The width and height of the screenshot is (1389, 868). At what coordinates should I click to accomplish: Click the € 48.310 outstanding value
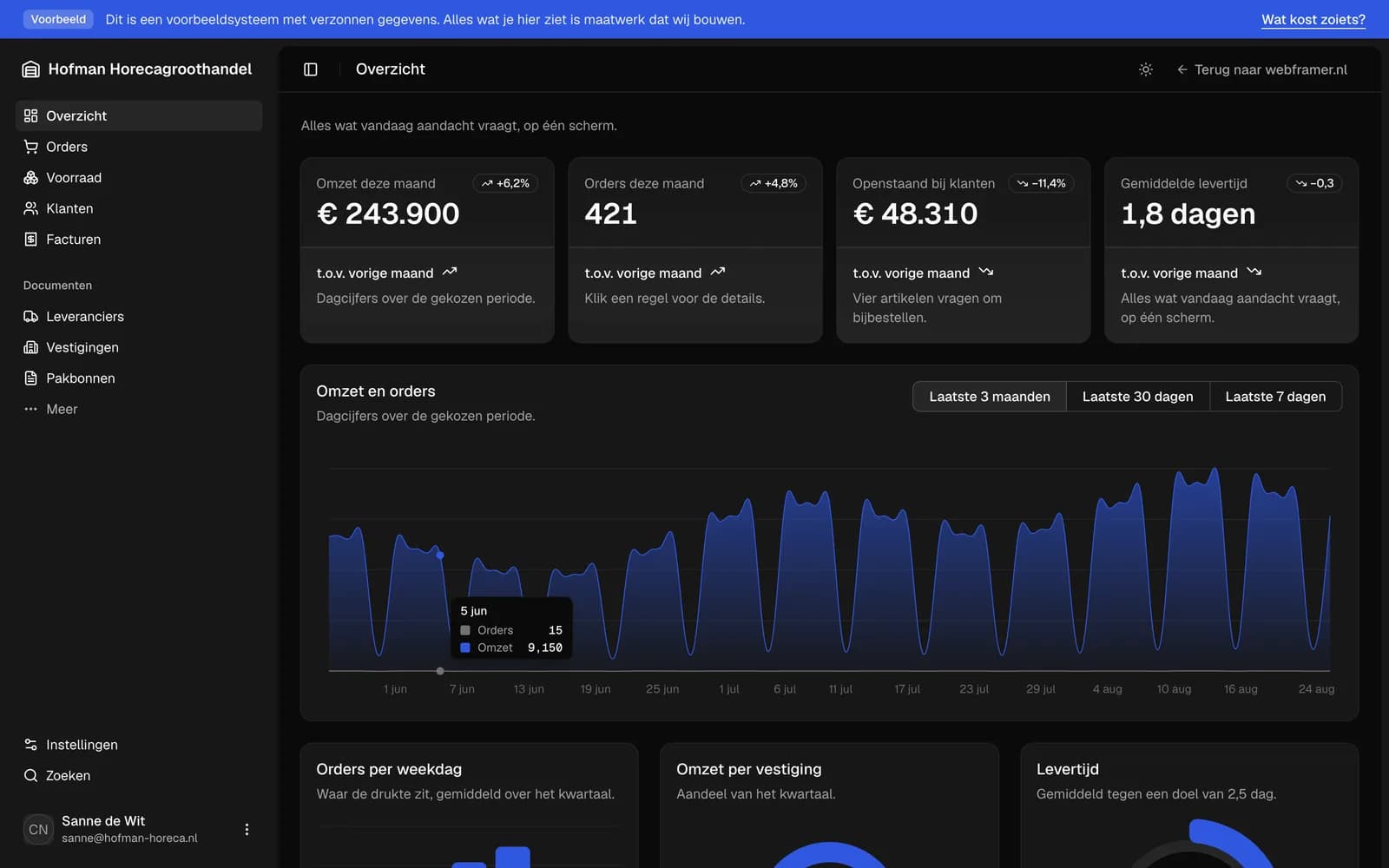coord(915,214)
